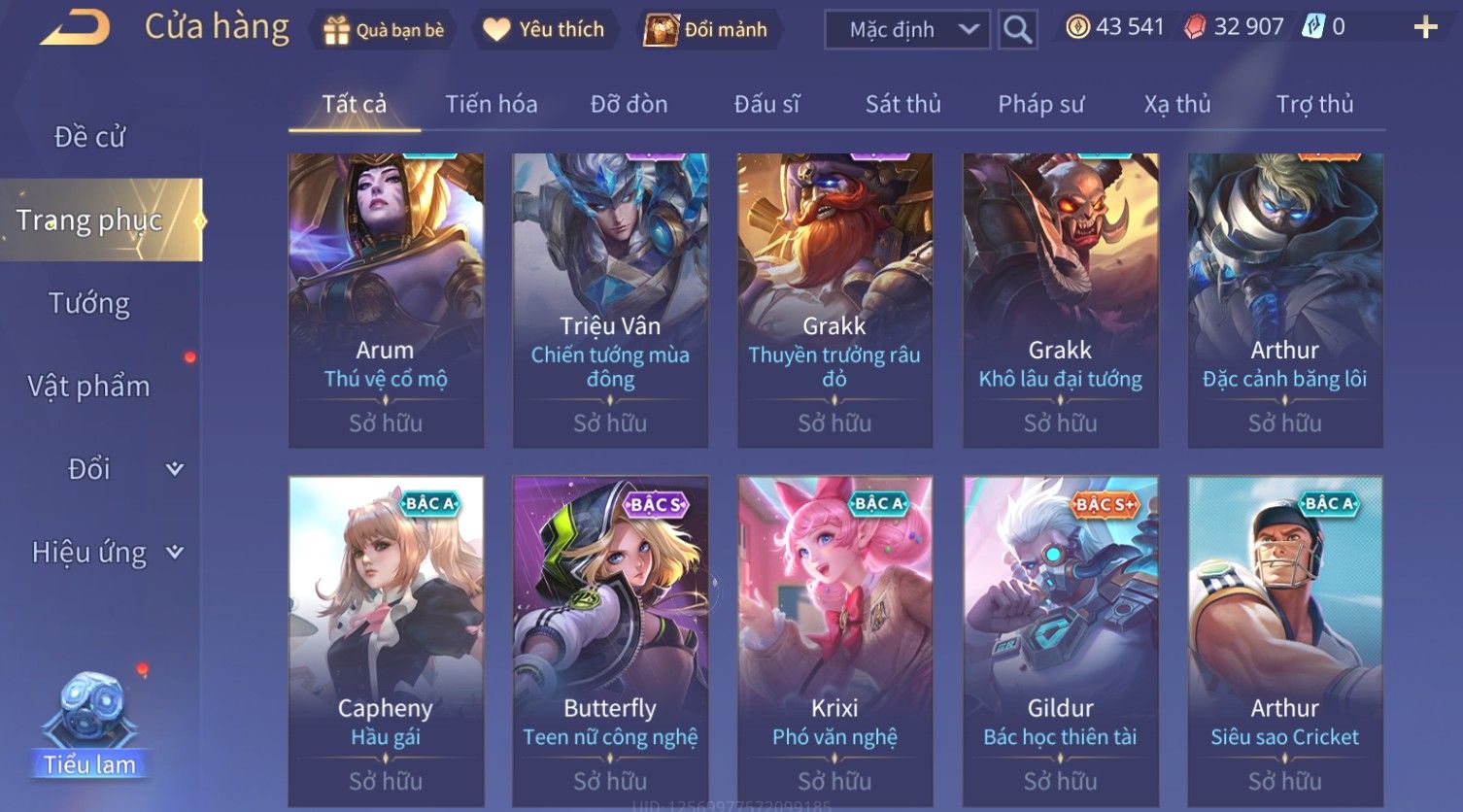This screenshot has height=812, width=1463.
Task: Open the Mặc định sorting dropdown
Action: pos(907,29)
